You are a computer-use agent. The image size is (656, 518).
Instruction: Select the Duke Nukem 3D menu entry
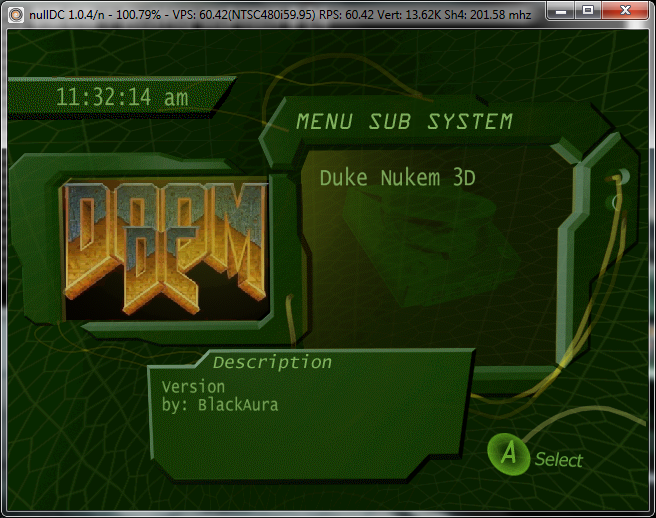click(x=397, y=178)
